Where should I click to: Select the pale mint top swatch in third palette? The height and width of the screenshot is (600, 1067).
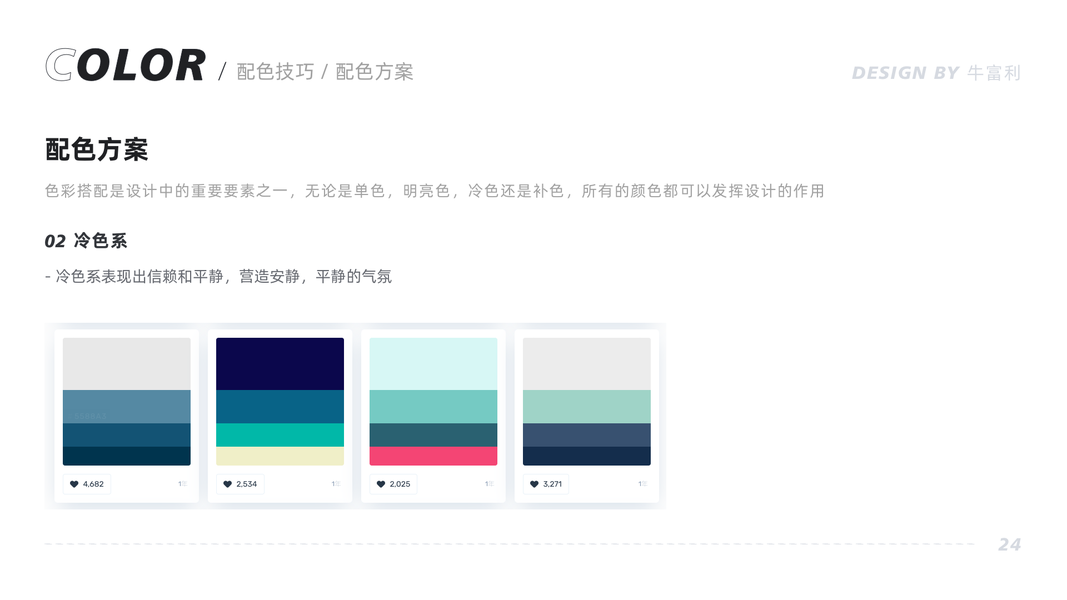pyautogui.click(x=433, y=364)
